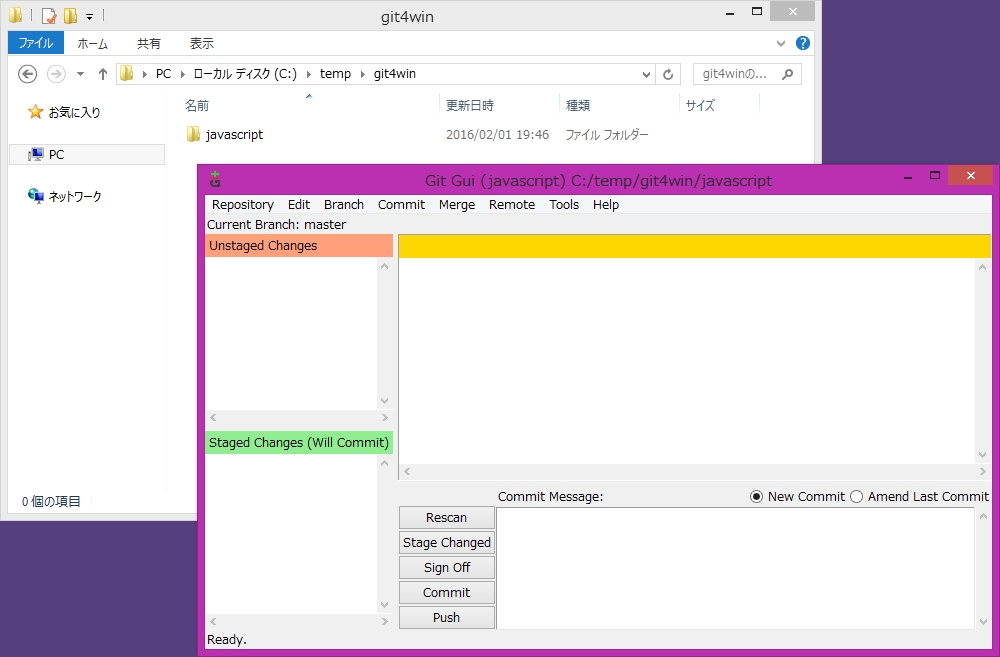Image resolution: width=1000 pixels, height=657 pixels.
Task: Click new folder icon in quick access toolbar
Action: 70,15
